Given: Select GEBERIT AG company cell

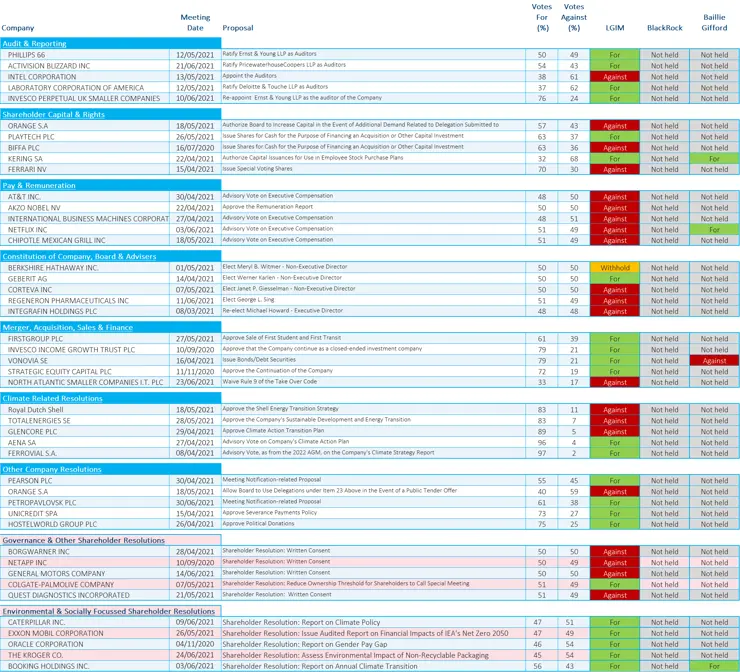Looking at the screenshot, I should click(x=85, y=278).
